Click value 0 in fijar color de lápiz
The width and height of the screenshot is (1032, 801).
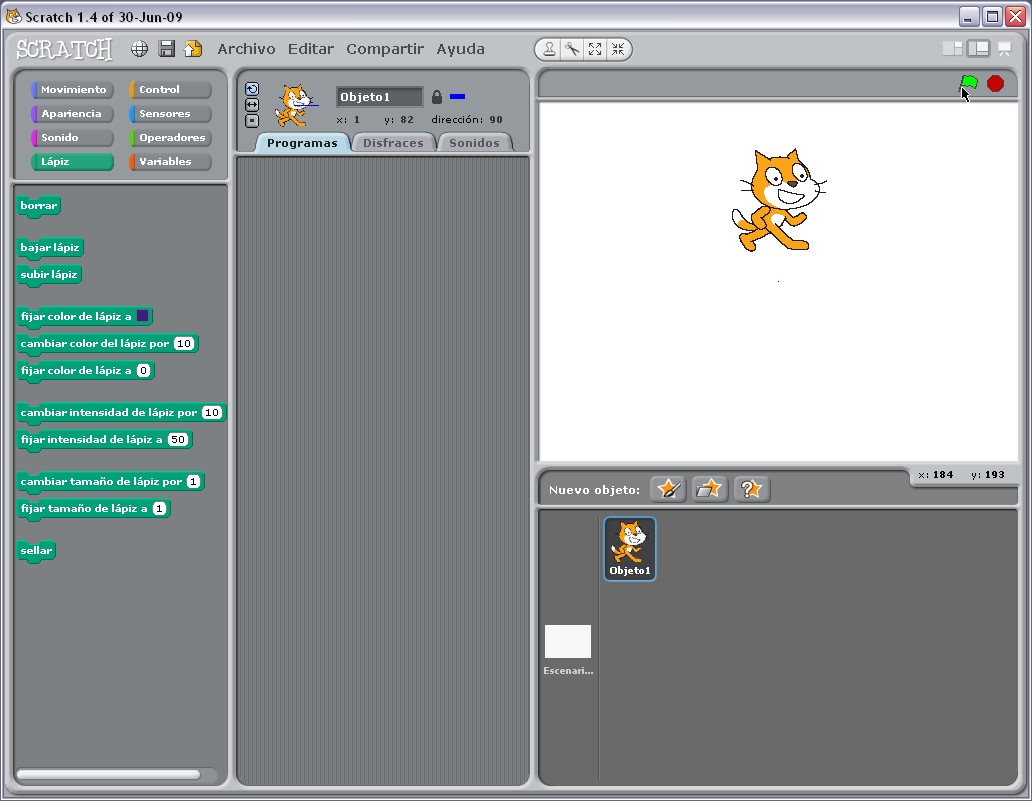(x=143, y=371)
